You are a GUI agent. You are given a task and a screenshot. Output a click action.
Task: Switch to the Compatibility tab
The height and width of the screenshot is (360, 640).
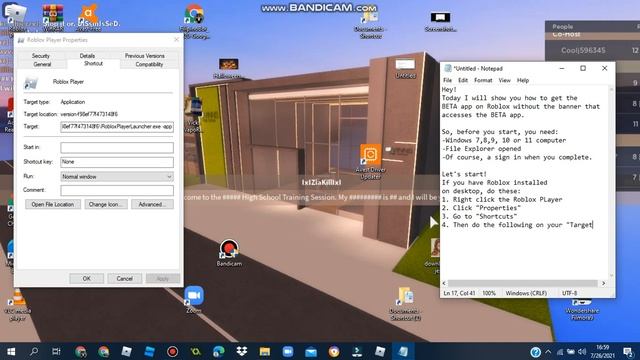point(149,64)
